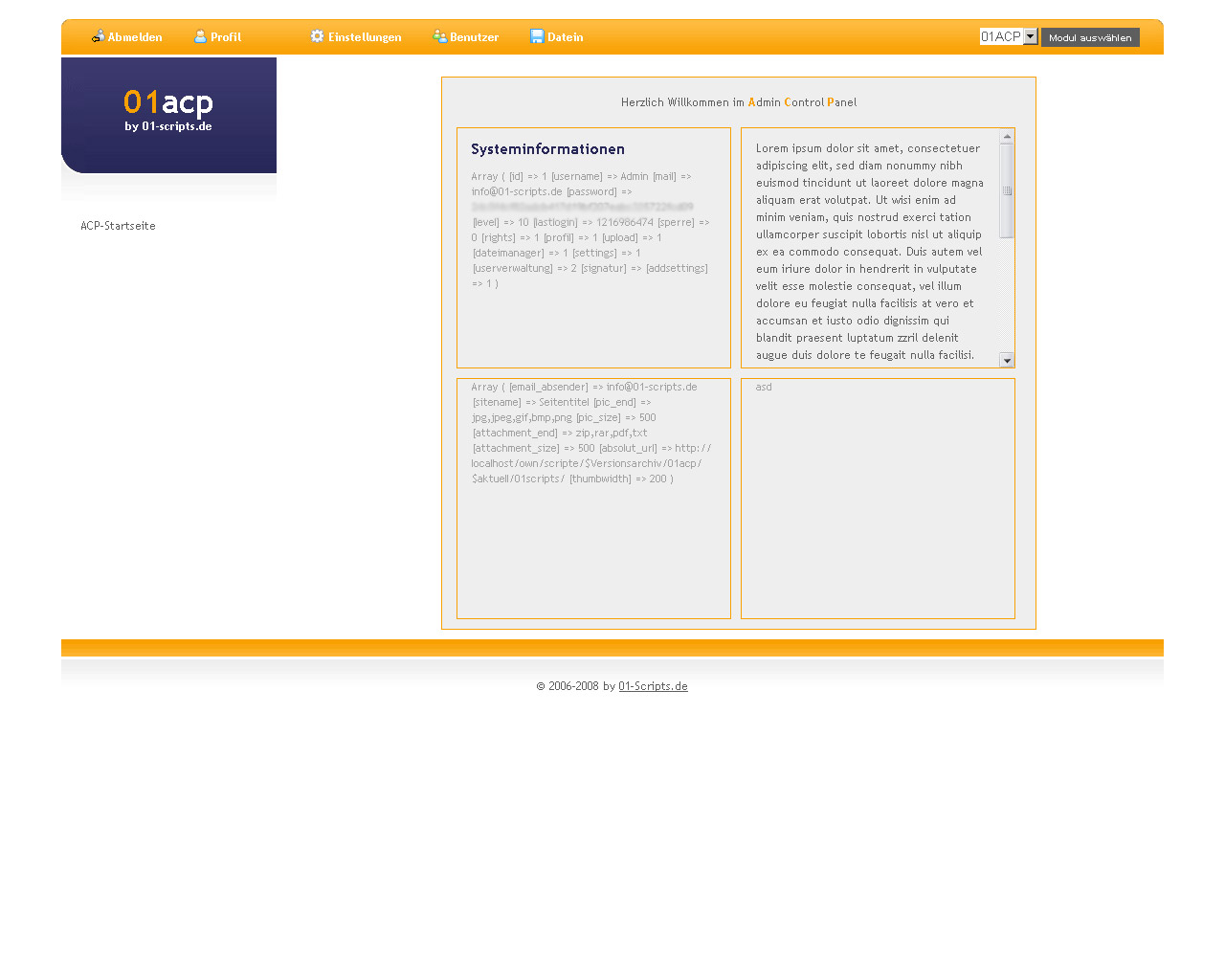Click the 01acp logo banner
Viewport: 1225px width, 980px height.
pyautogui.click(x=168, y=115)
